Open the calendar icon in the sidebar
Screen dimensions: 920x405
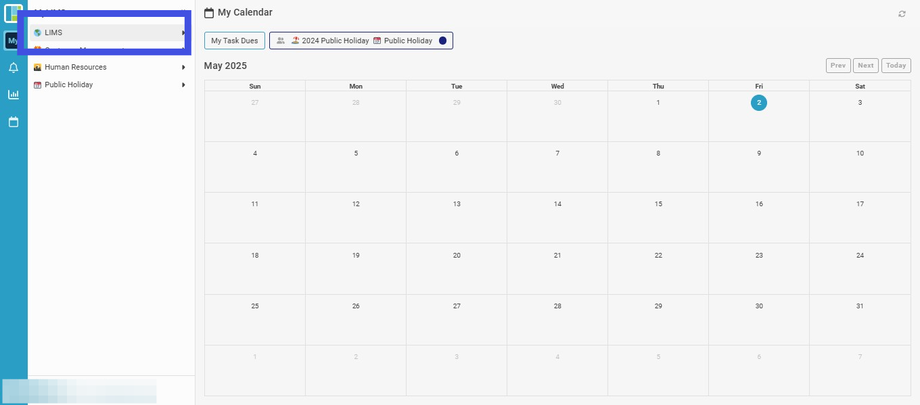[x=13, y=122]
